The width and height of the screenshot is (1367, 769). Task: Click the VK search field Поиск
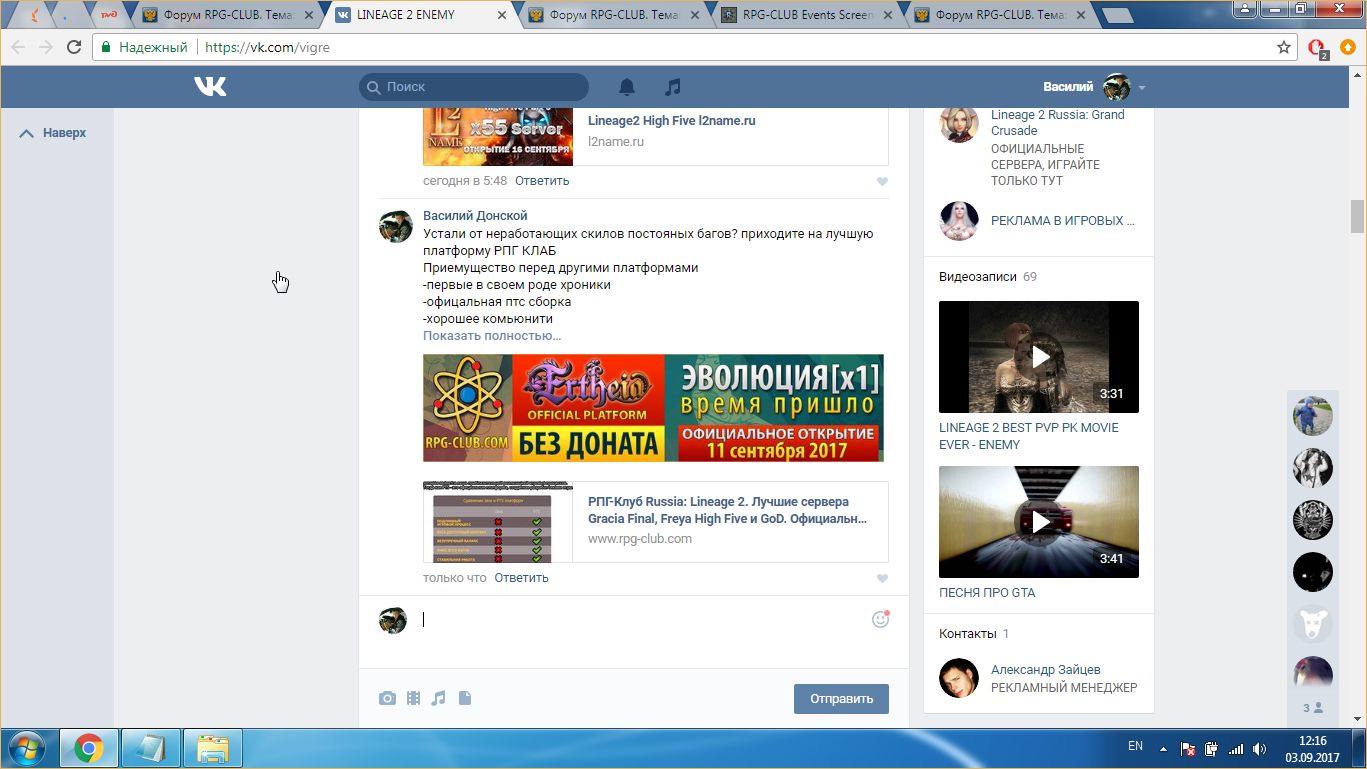(474, 87)
